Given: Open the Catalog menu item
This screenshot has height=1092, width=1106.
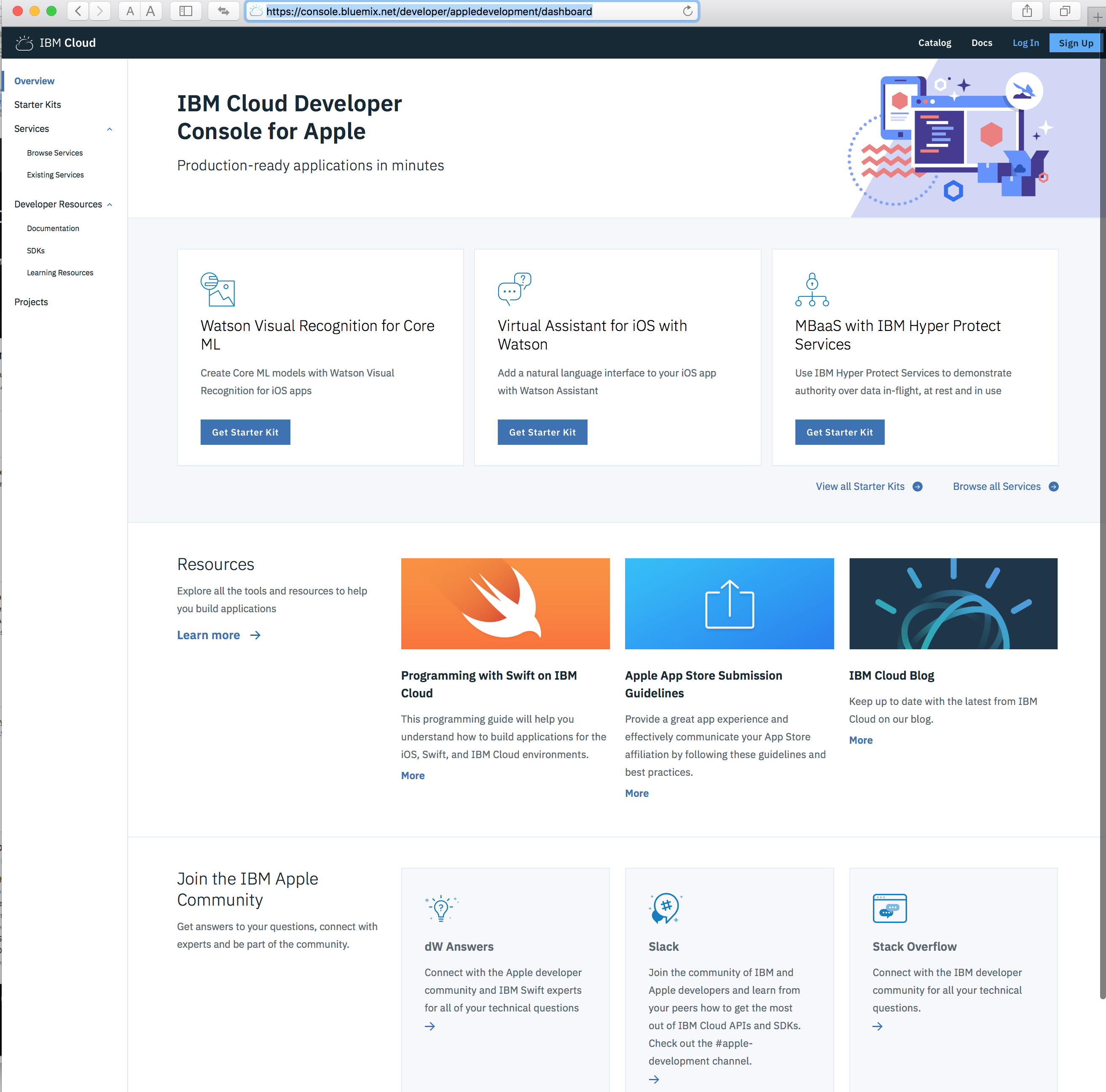Looking at the screenshot, I should pyautogui.click(x=934, y=43).
